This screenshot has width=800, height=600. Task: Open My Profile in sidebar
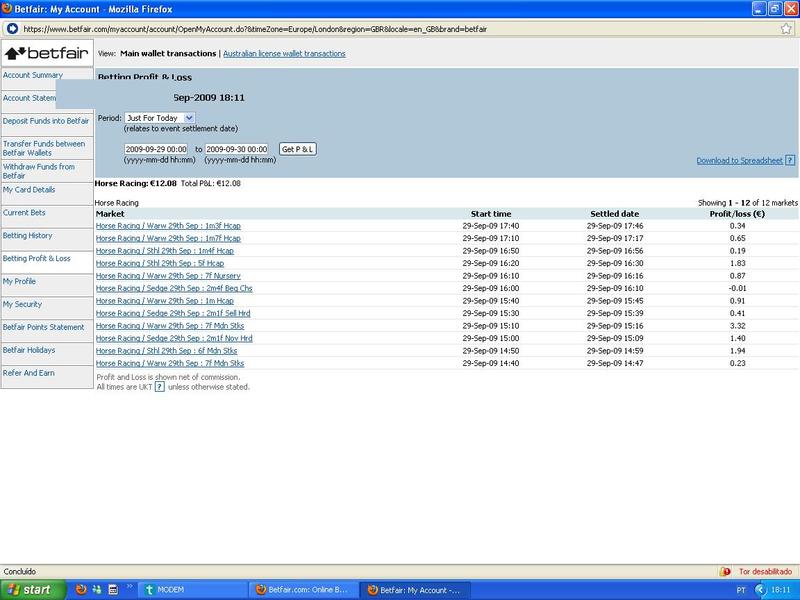point(19,281)
